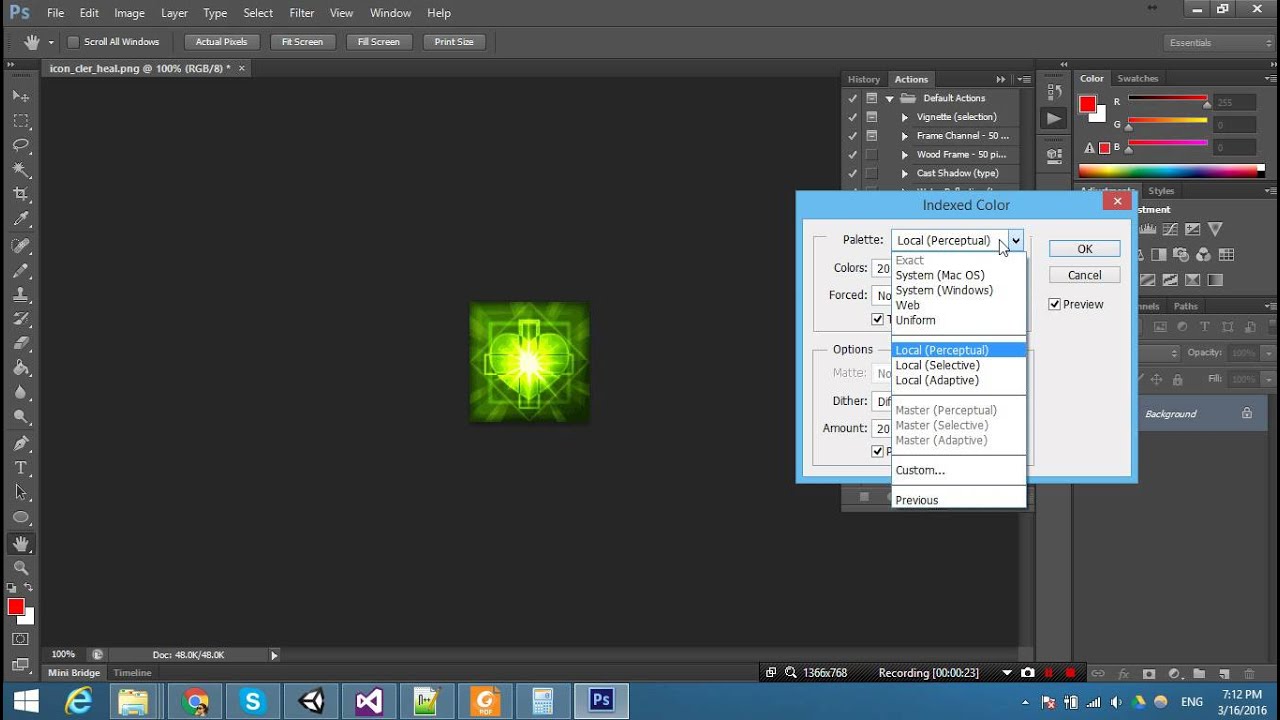Image resolution: width=1280 pixels, height=720 pixels.
Task: Choose Local (Selective) palette option
Action: pyautogui.click(x=938, y=365)
